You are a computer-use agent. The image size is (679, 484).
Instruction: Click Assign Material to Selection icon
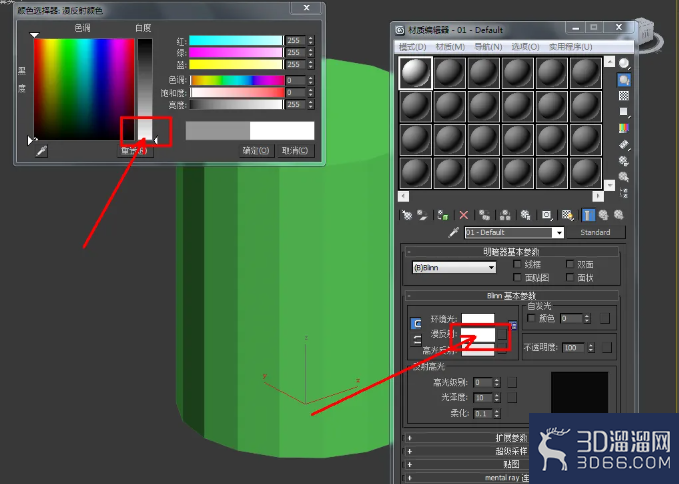(443, 215)
